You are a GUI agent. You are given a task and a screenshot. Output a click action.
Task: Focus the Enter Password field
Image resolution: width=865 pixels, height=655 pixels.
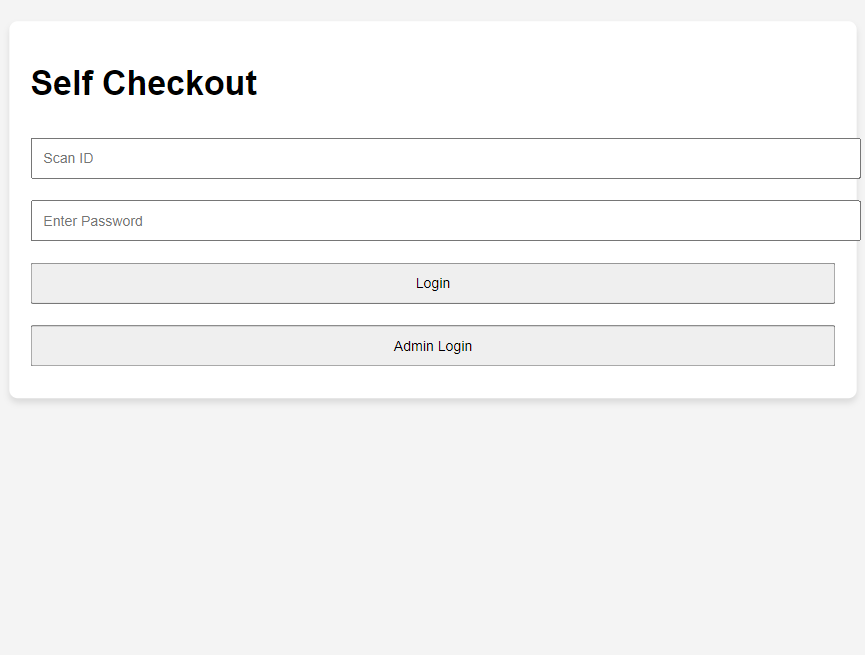click(446, 221)
